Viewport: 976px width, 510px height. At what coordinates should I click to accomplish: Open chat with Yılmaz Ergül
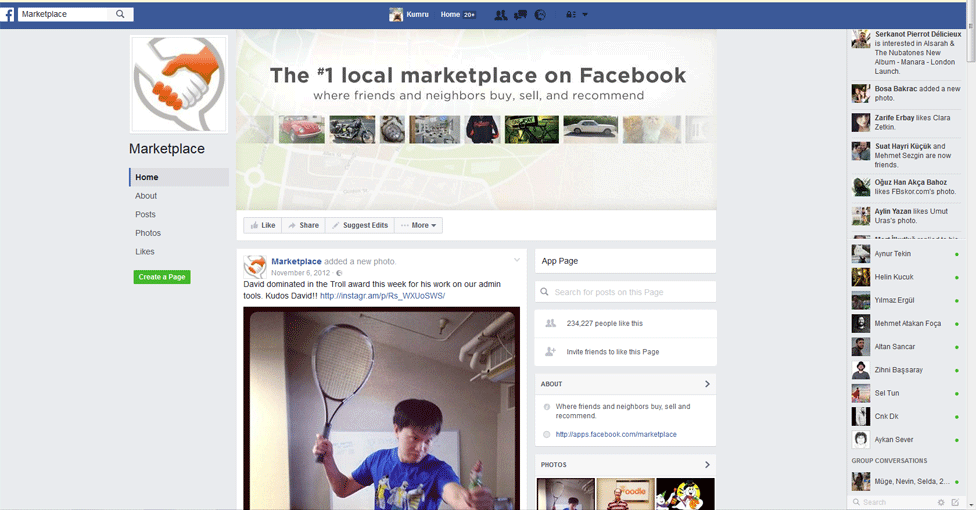pyautogui.click(x=906, y=300)
